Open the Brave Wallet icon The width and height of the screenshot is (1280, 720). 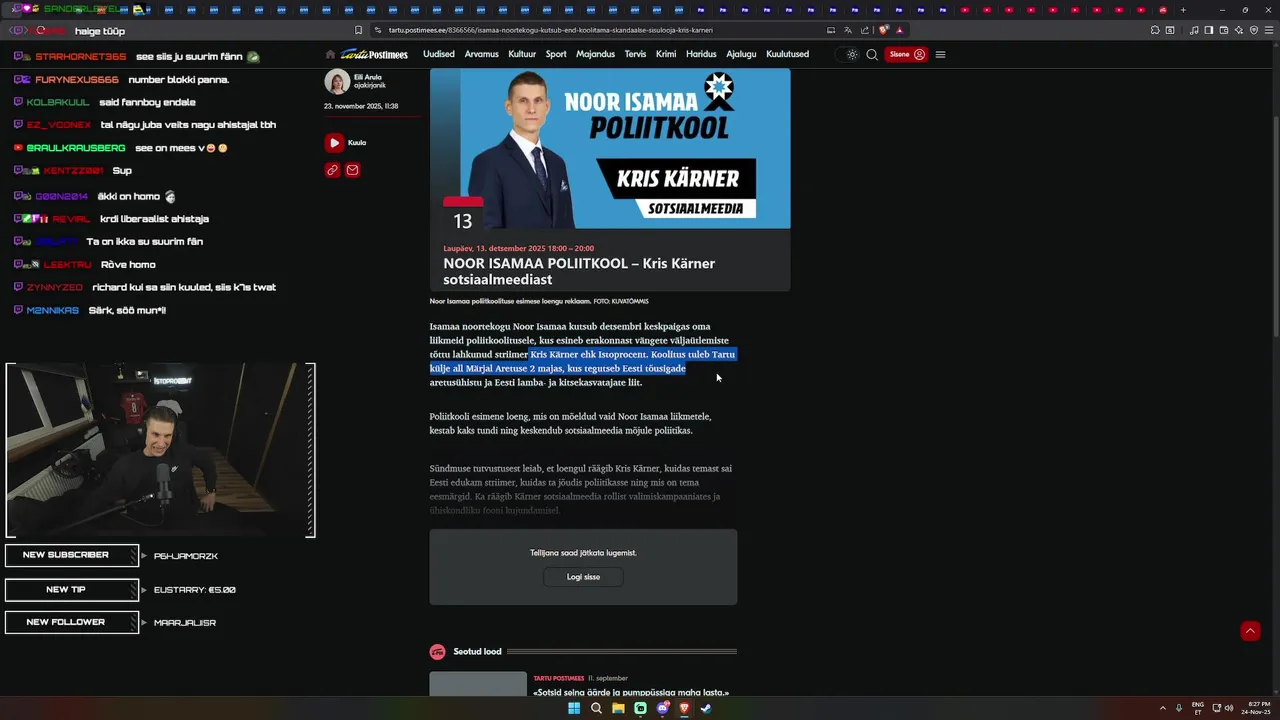(x=1224, y=30)
